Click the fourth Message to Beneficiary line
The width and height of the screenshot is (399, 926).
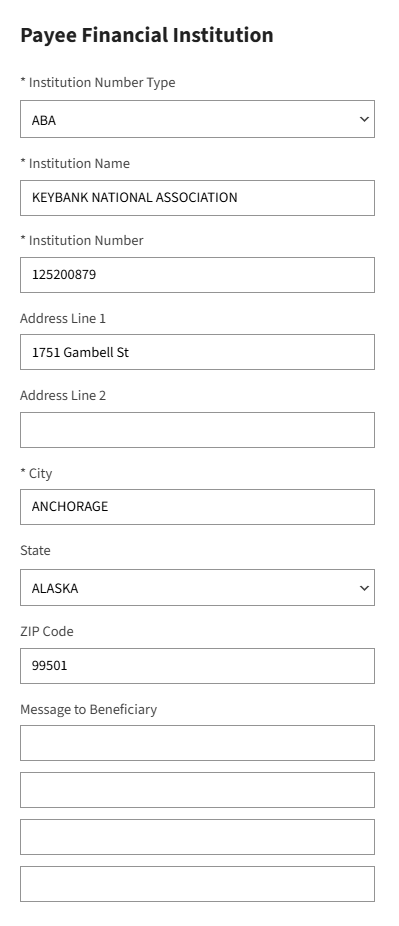(x=197, y=884)
